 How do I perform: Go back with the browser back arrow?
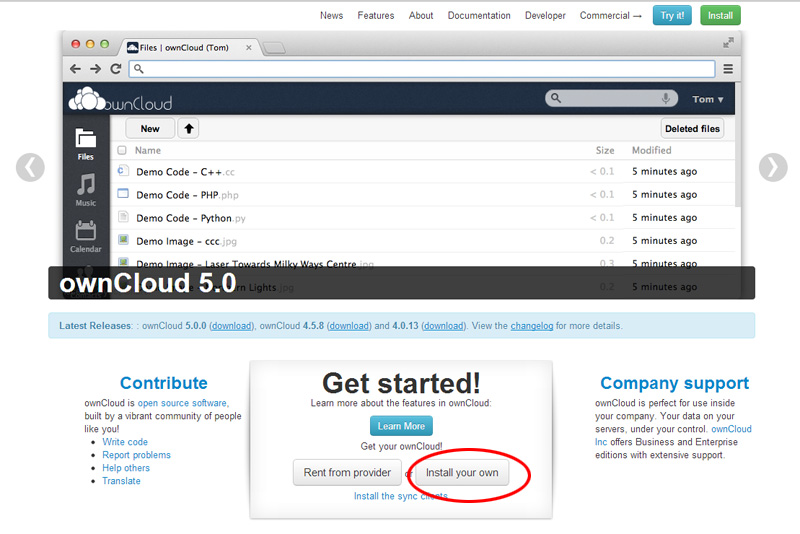(75, 69)
